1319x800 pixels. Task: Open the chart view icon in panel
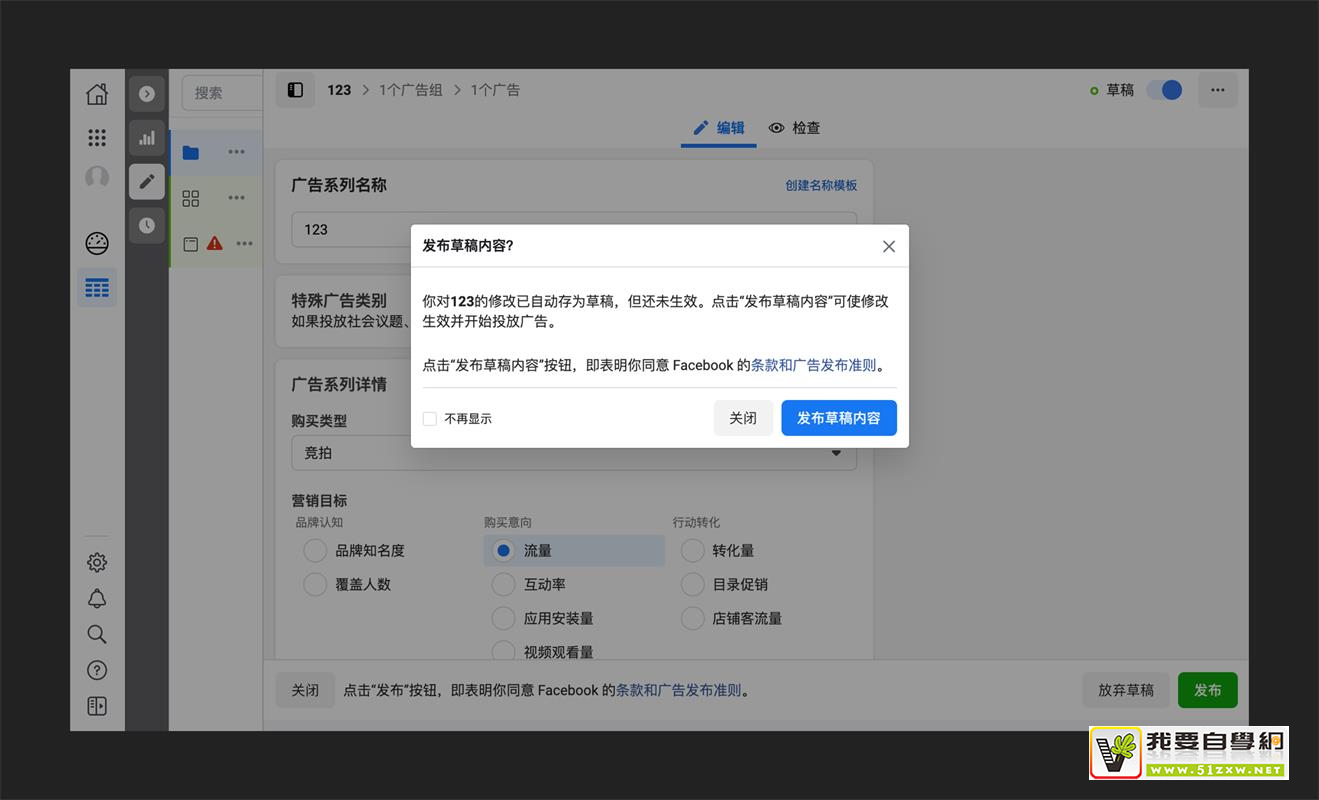147,138
